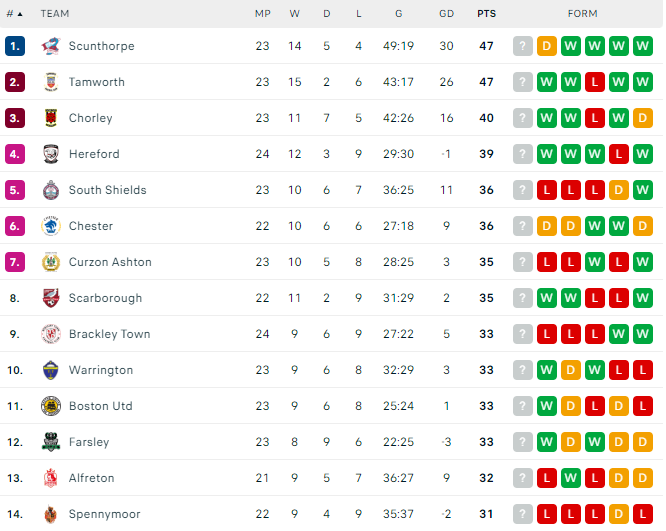
Task: Click the Scunthorpe club crest icon
Action: click(51, 46)
